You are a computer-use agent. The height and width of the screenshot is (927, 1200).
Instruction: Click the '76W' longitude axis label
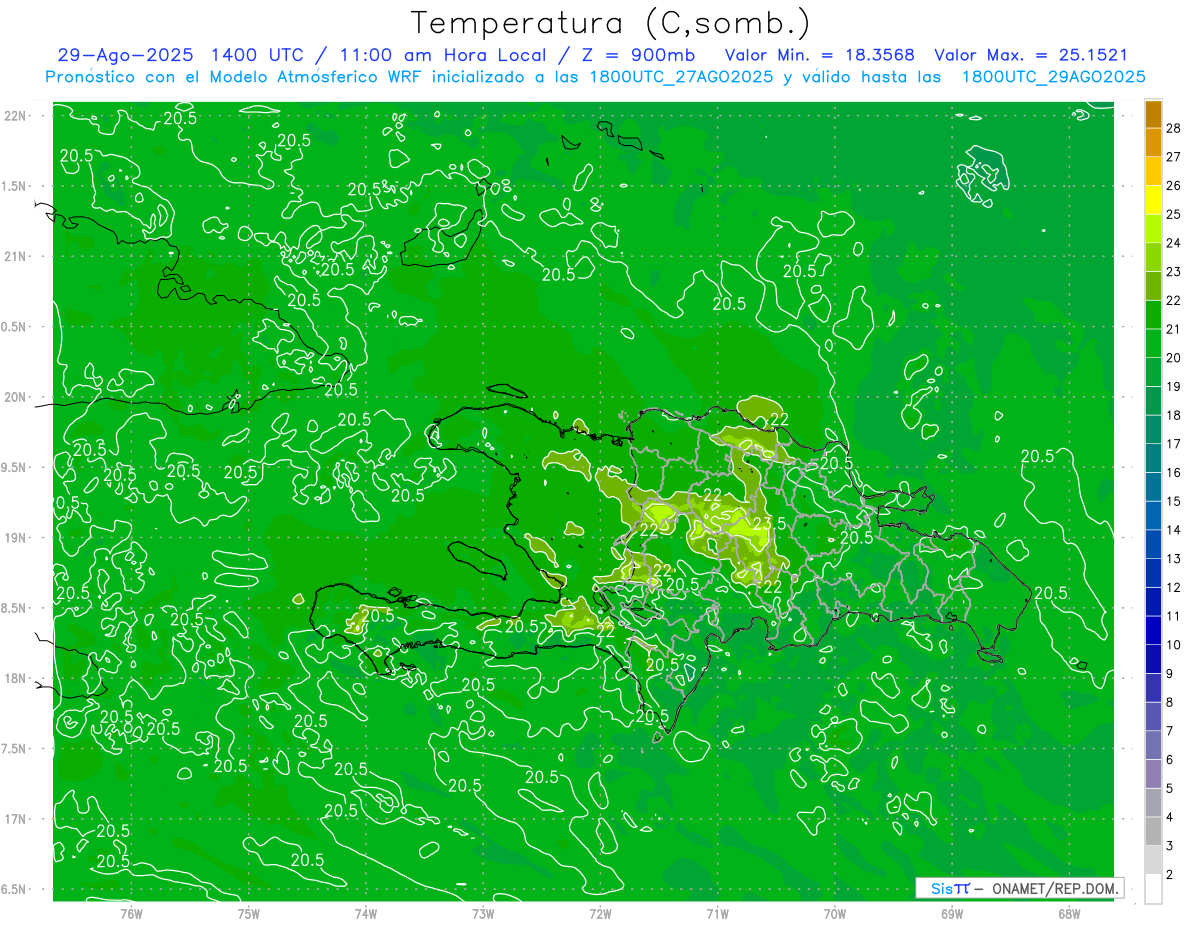(x=131, y=913)
